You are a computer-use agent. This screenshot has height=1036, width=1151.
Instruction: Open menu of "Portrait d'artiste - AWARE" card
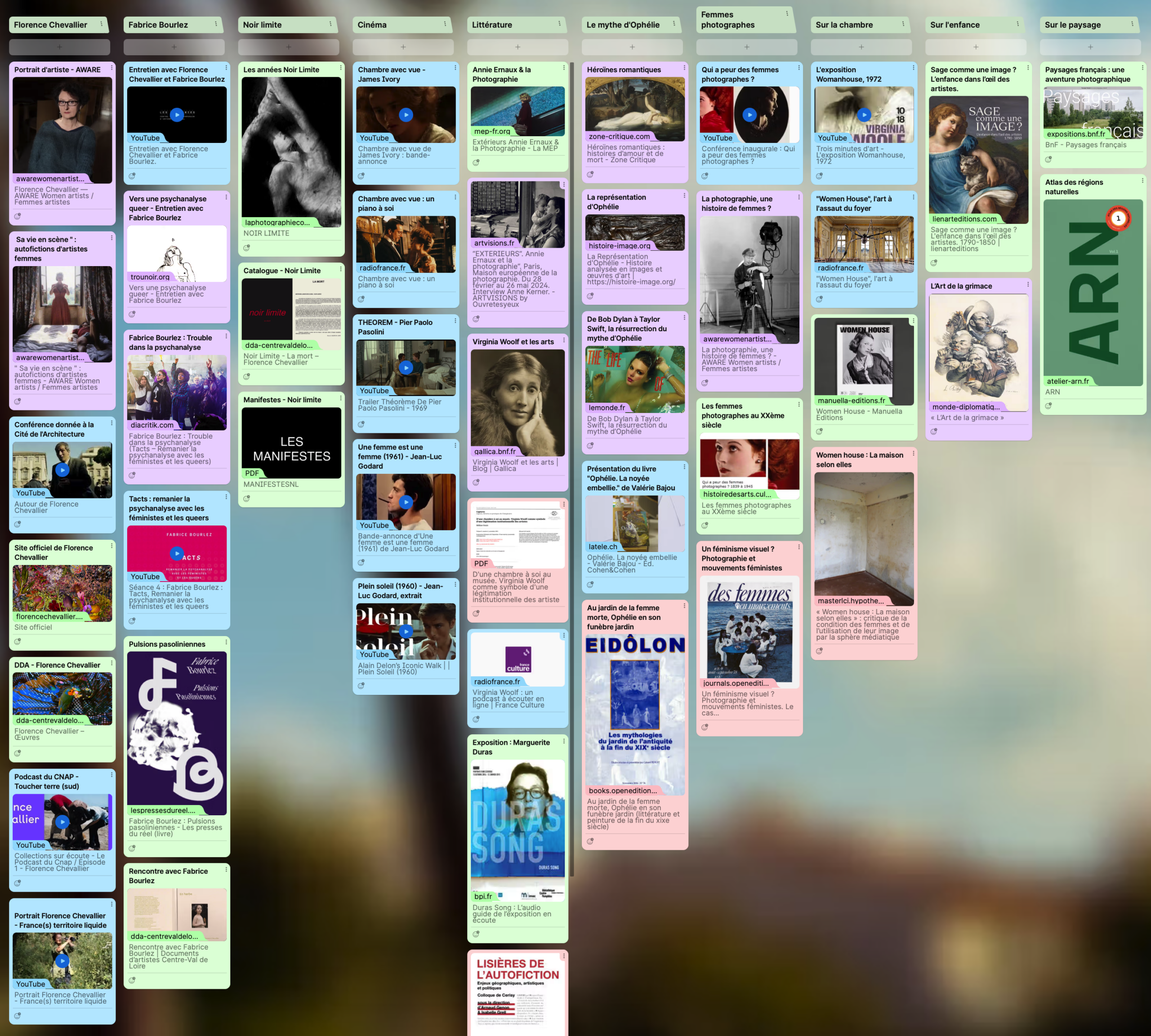pos(112,68)
